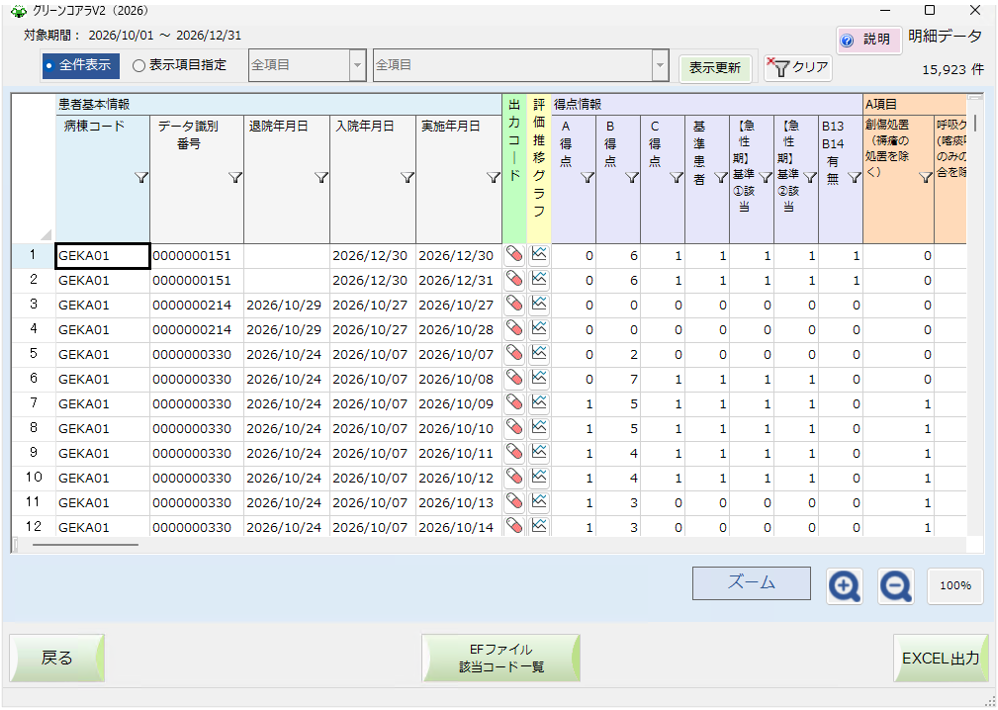Select the 全件表示 radio option
Image resolution: width=998 pixels, height=710 pixels.
coord(81,66)
